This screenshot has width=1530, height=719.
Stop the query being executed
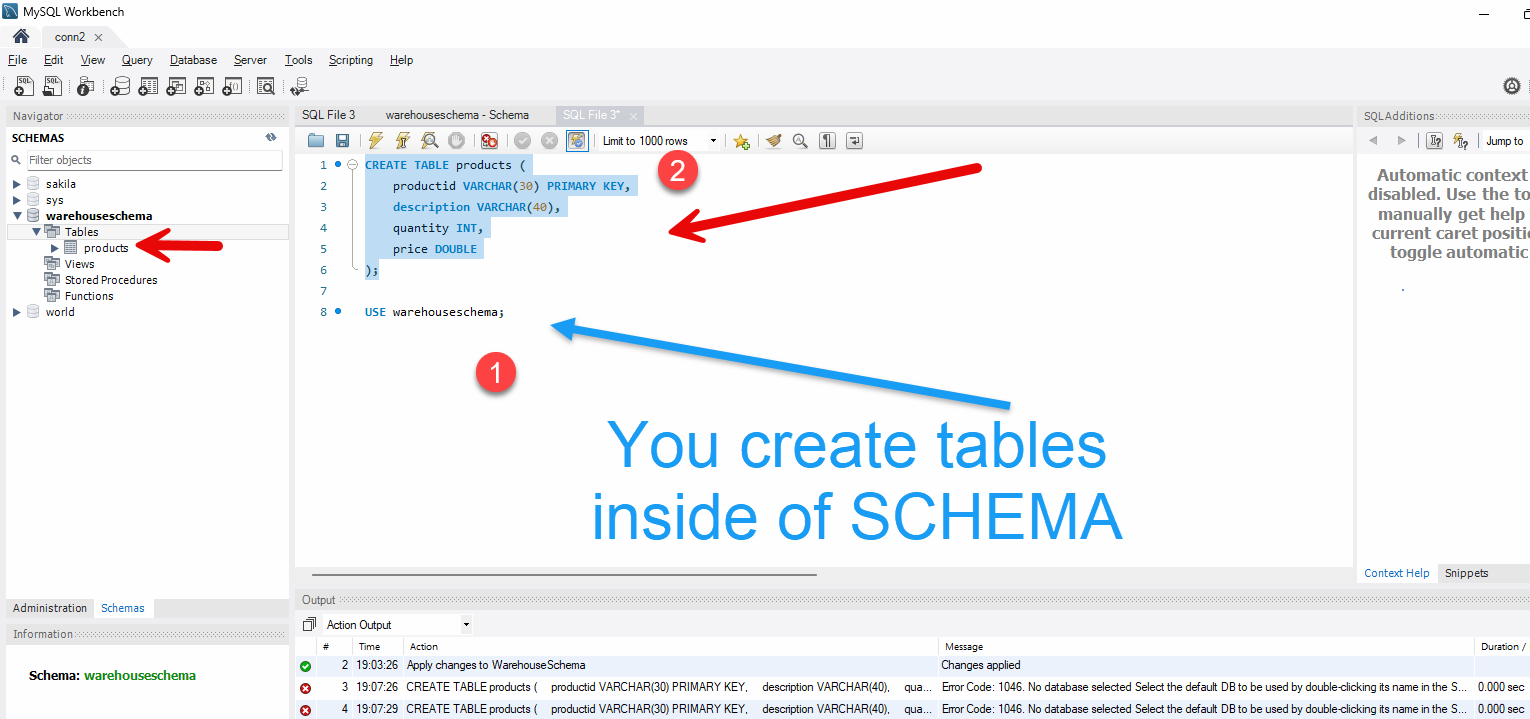click(x=456, y=141)
